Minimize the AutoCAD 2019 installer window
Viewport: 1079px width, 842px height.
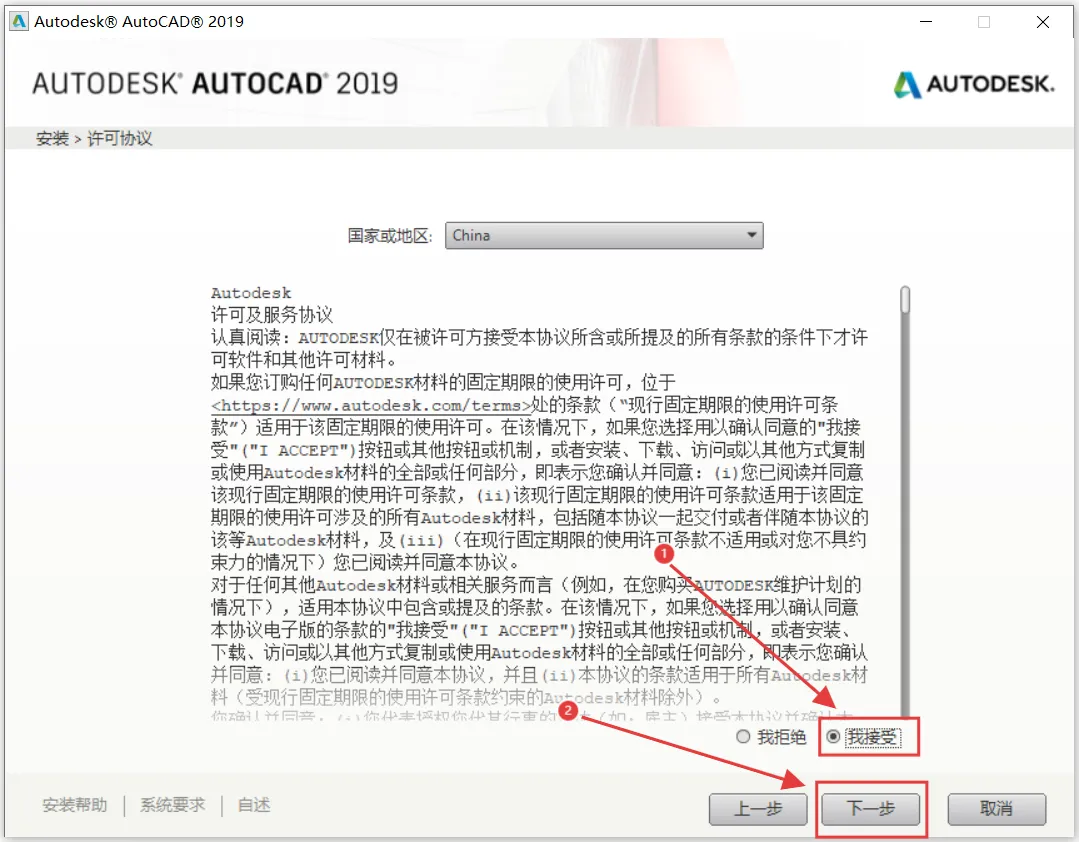pos(926,21)
